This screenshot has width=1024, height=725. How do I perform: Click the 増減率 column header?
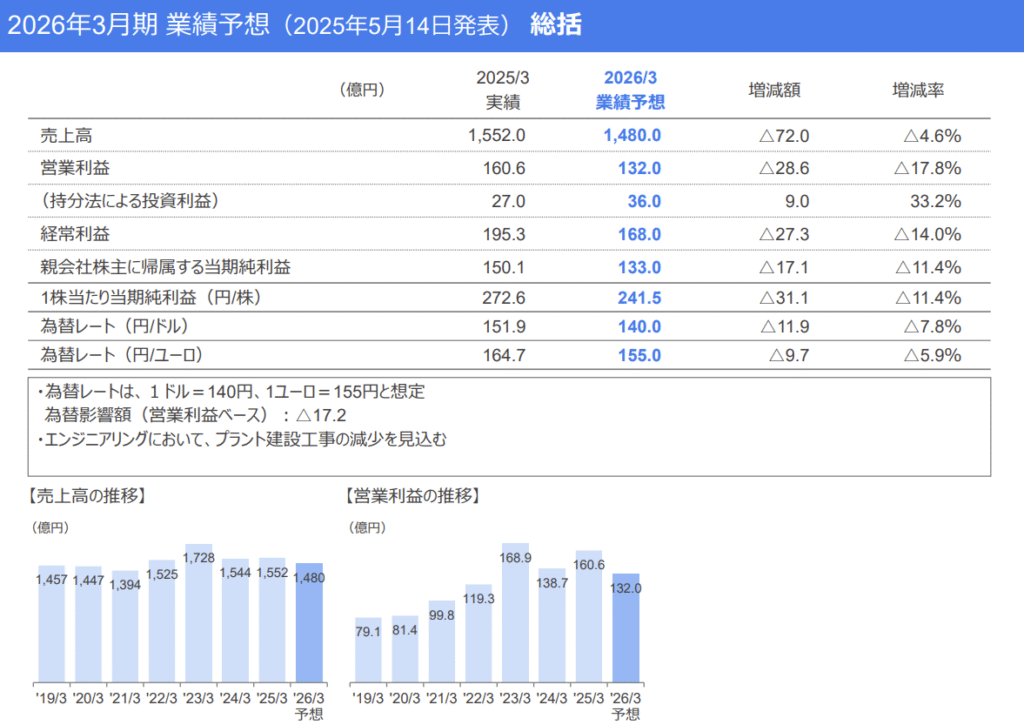918,90
